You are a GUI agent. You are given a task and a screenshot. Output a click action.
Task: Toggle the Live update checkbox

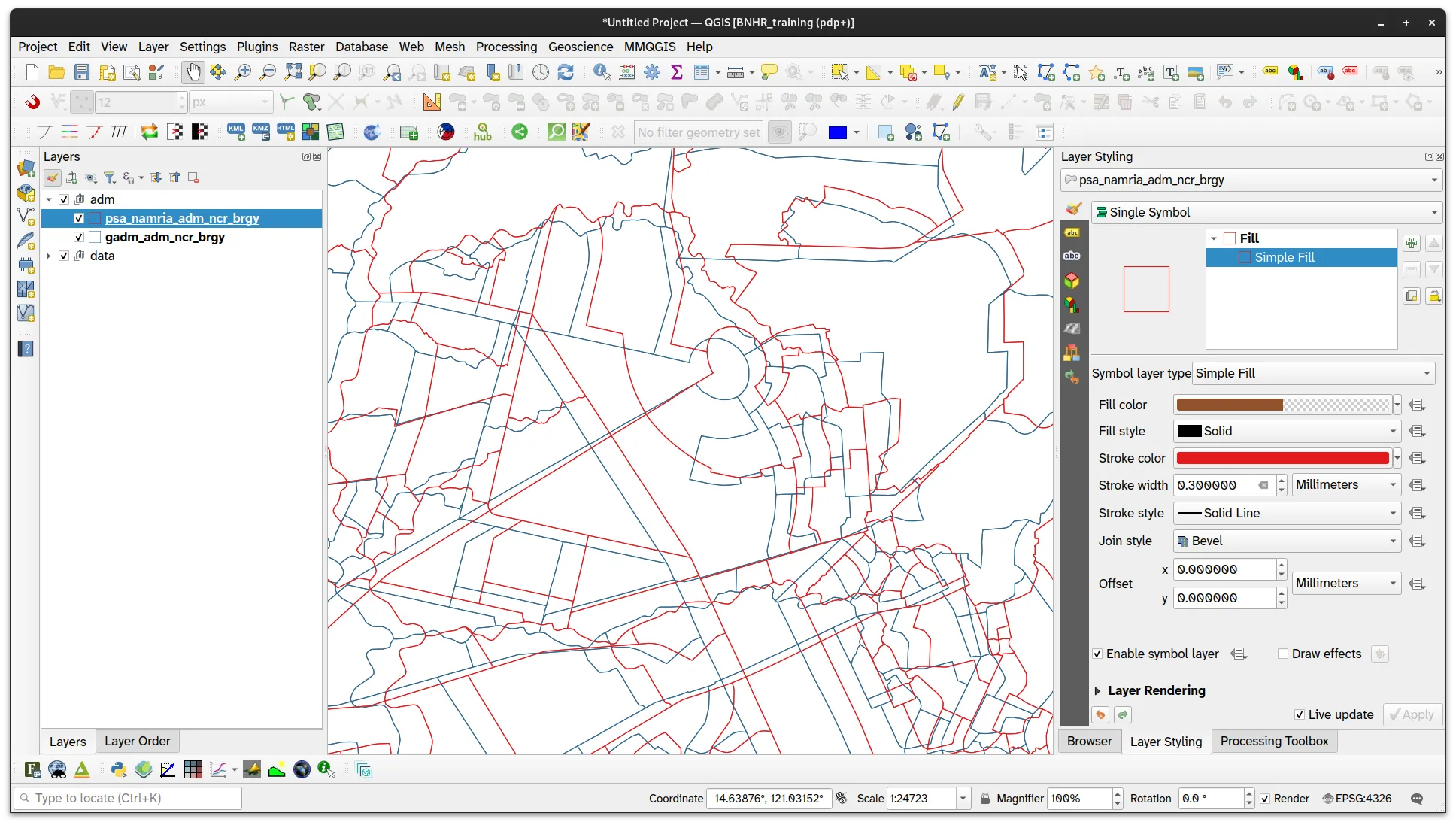1300,714
